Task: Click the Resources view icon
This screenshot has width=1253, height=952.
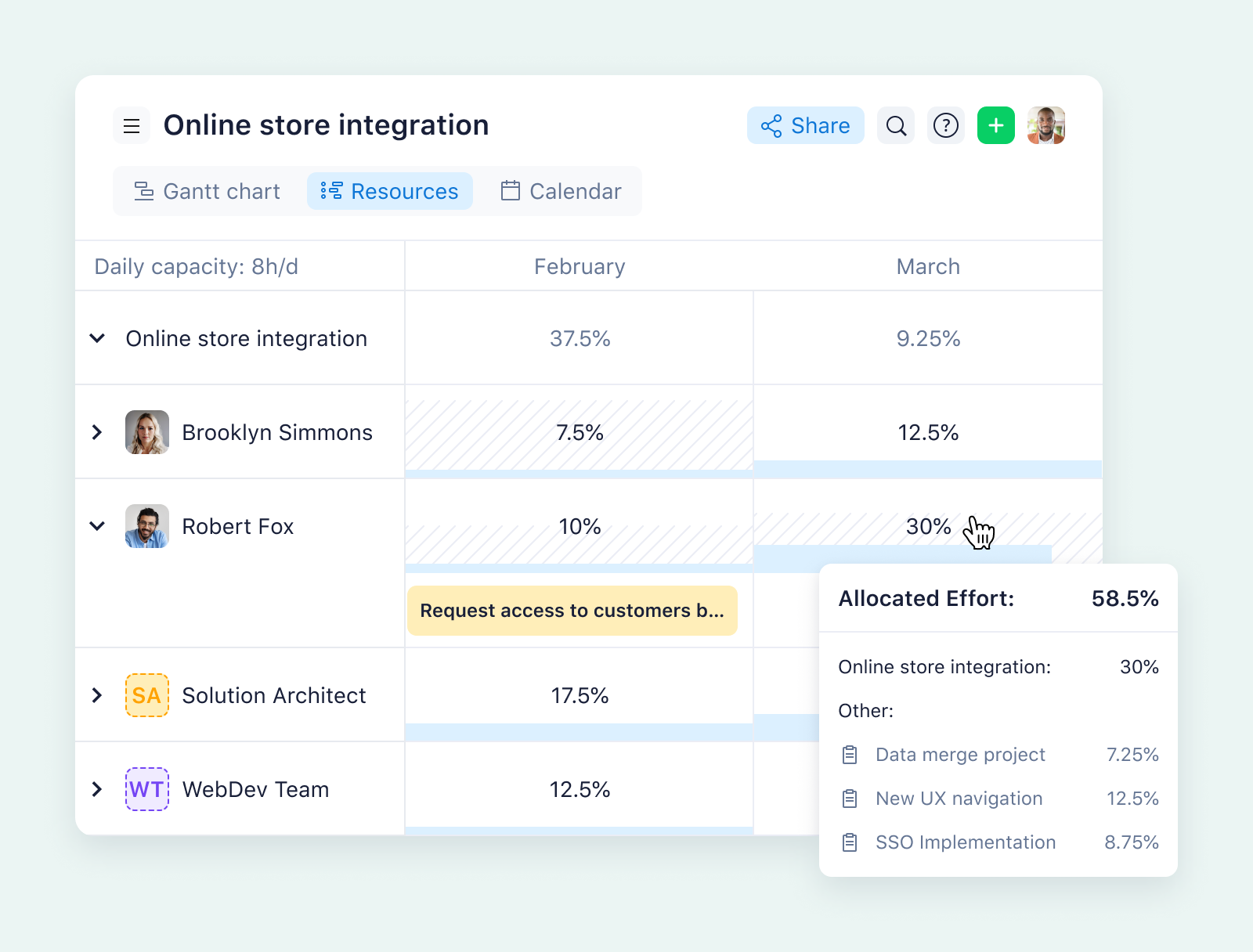Action: 331,190
